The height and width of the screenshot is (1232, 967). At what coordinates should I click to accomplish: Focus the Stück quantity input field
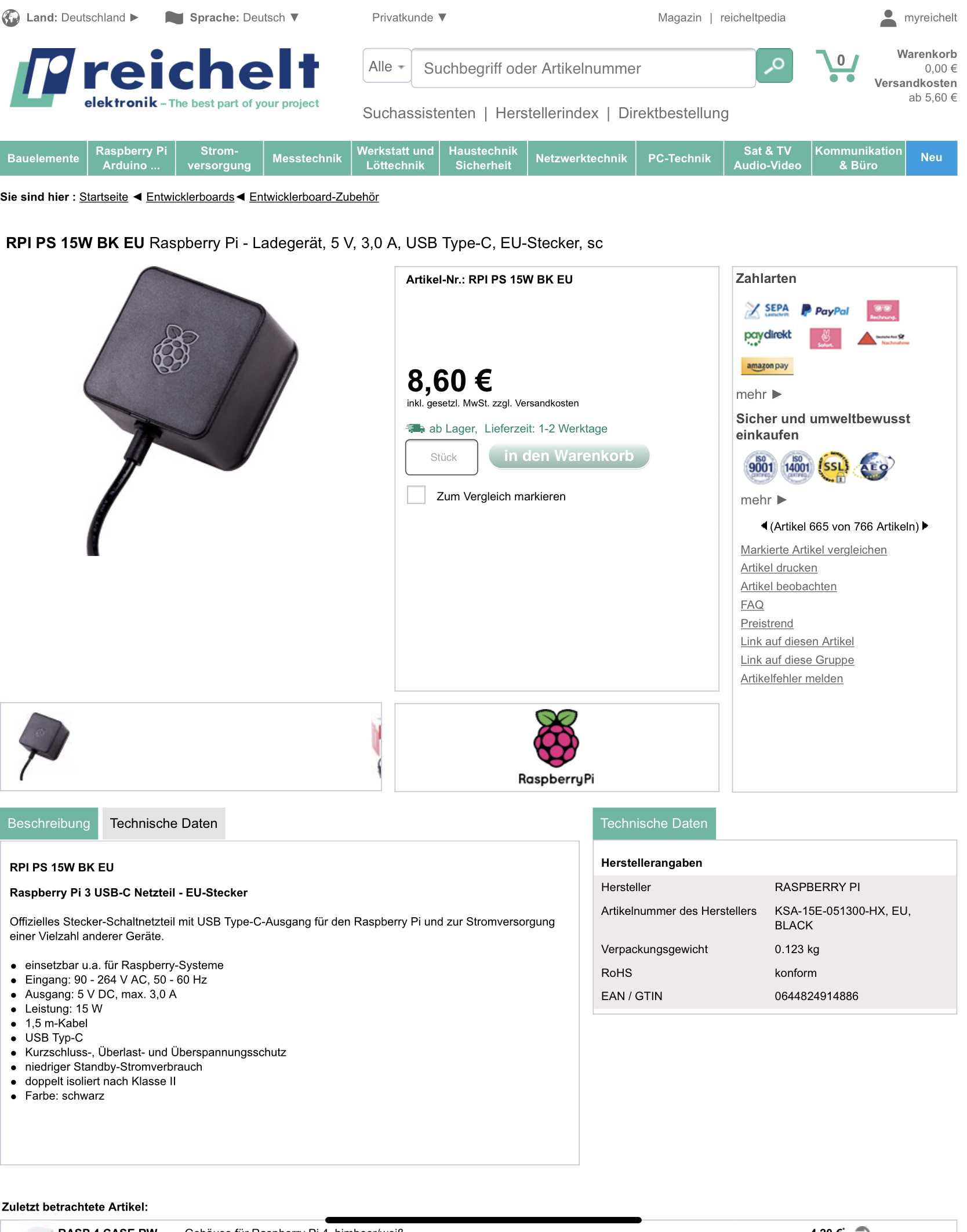point(442,457)
